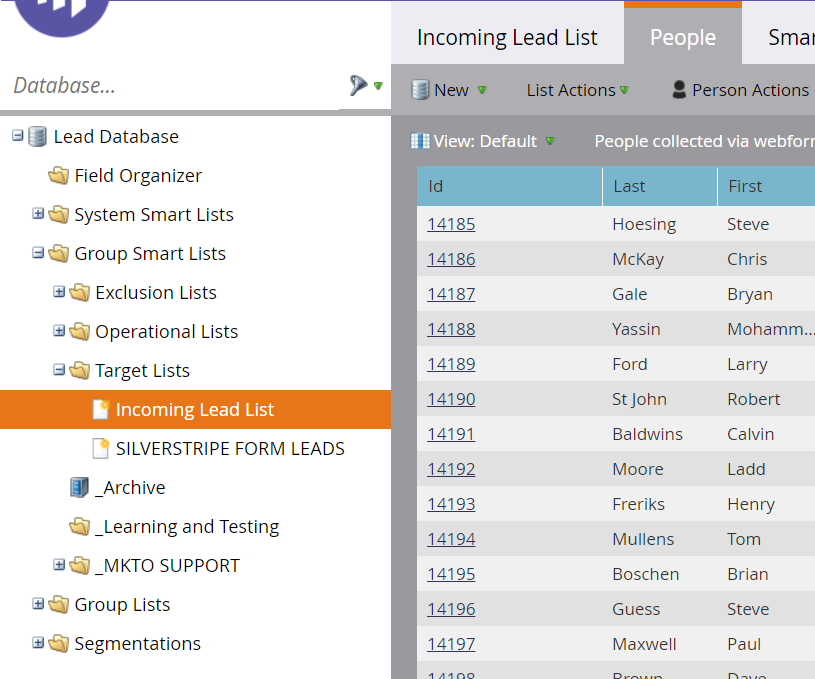Click the Exclusion Lists folder icon
The image size is (815, 679).
point(79,292)
